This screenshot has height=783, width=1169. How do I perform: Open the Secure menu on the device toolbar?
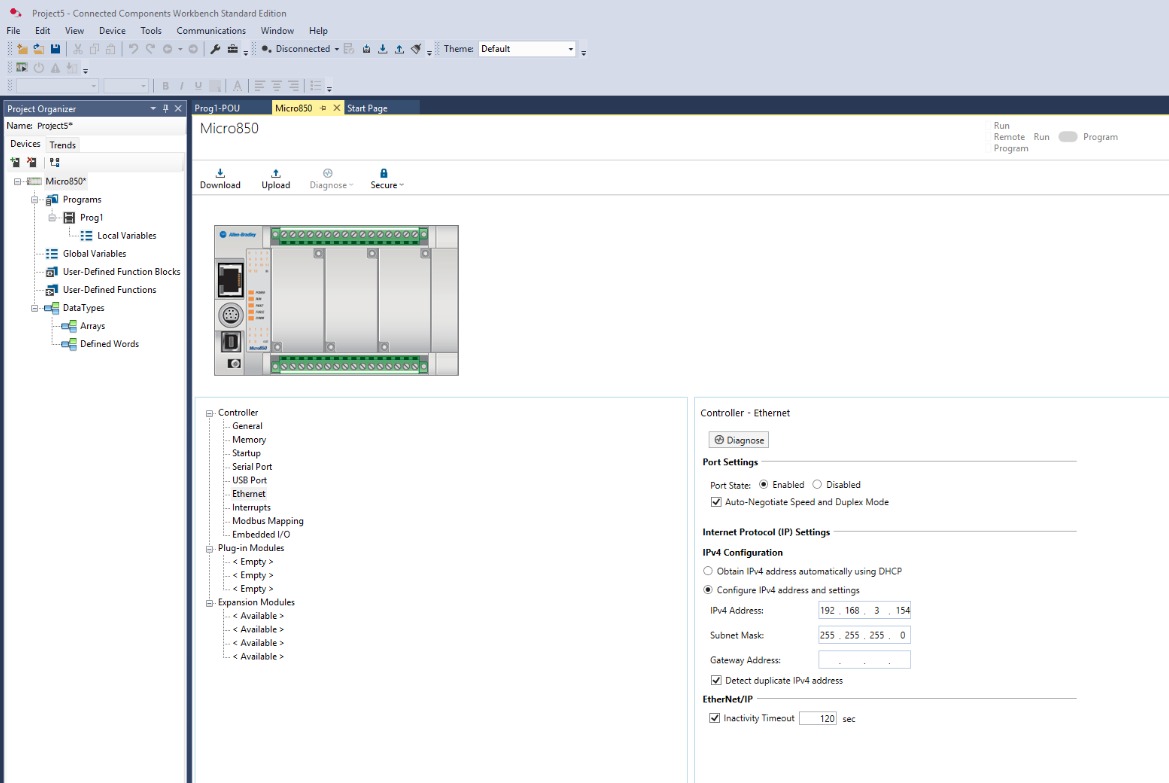coord(386,178)
